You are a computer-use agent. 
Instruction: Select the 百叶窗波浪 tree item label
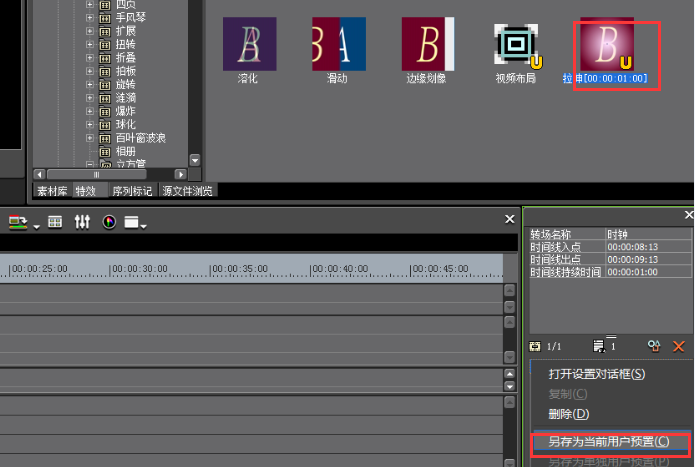coord(141,138)
